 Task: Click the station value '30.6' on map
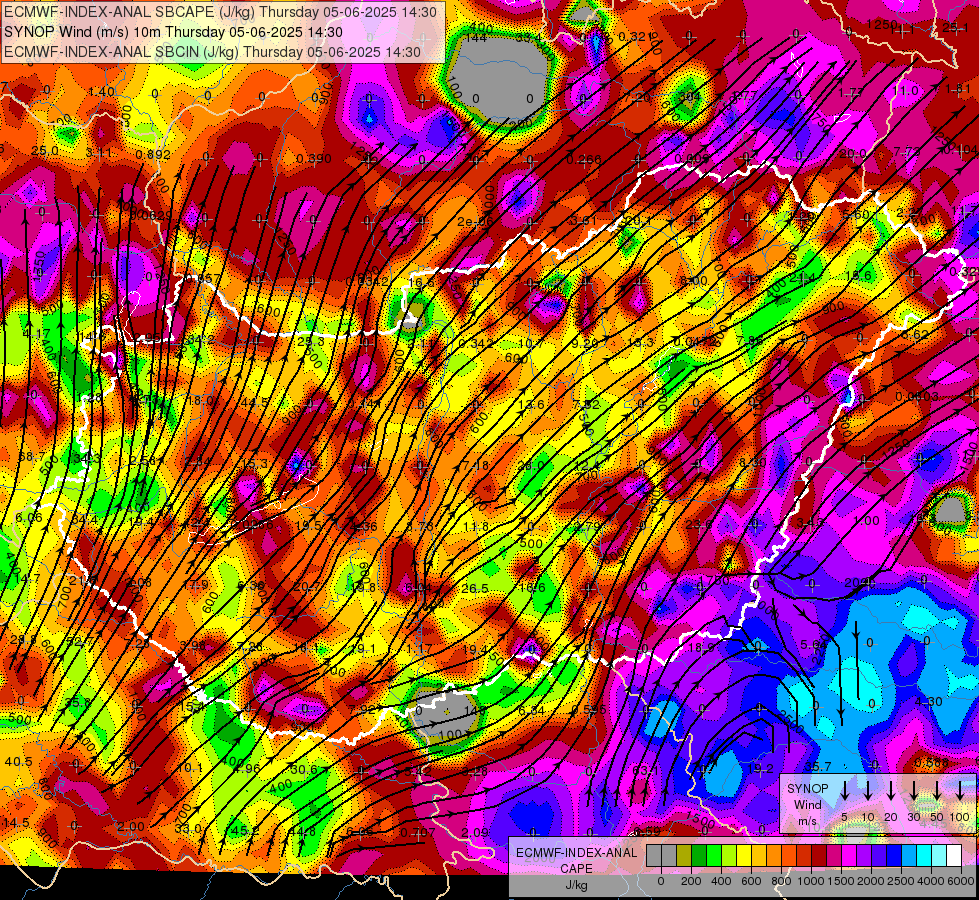tap(304, 769)
